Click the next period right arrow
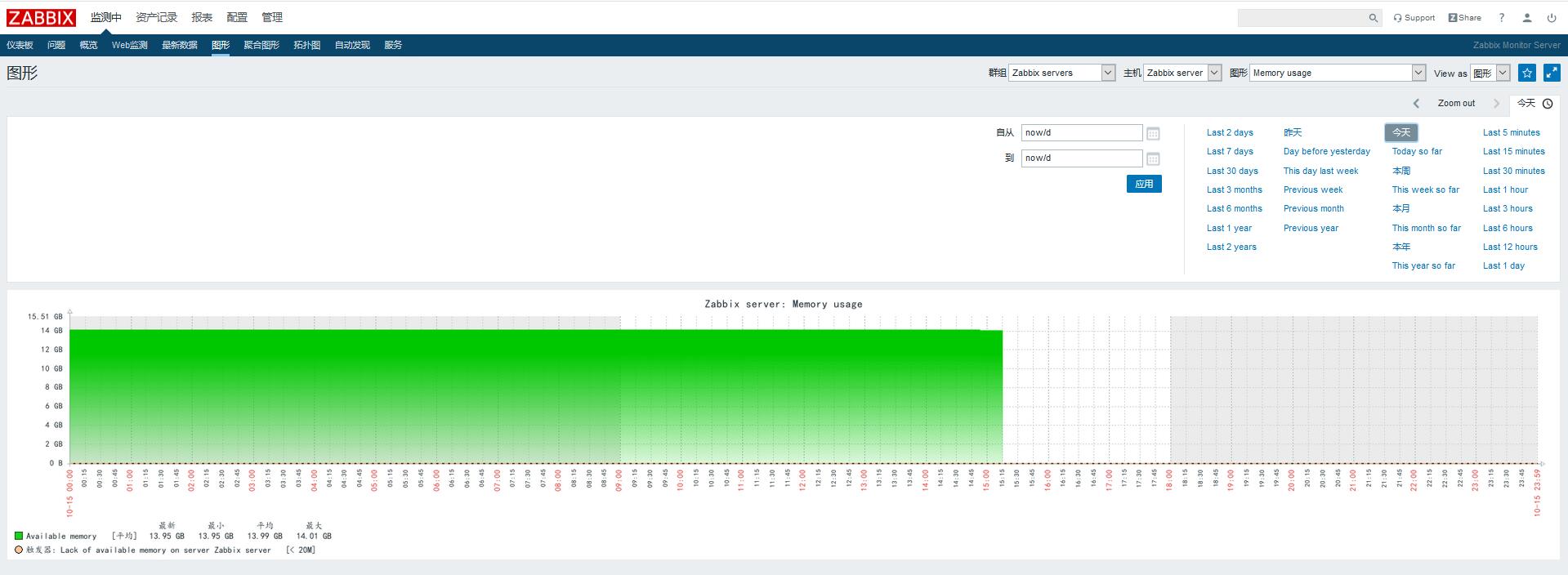 click(x=1496, y=104)
